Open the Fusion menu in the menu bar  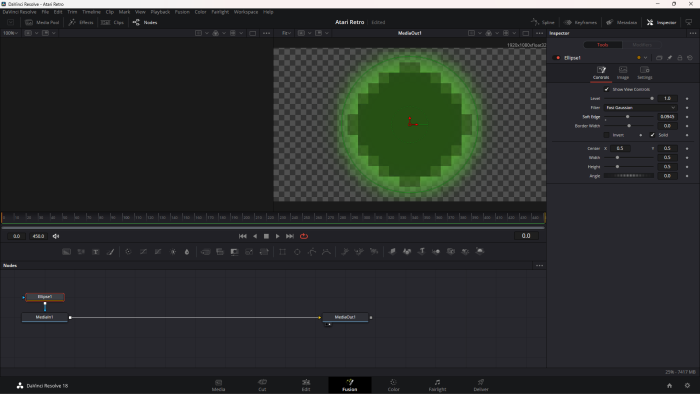[x=182, y=12]
